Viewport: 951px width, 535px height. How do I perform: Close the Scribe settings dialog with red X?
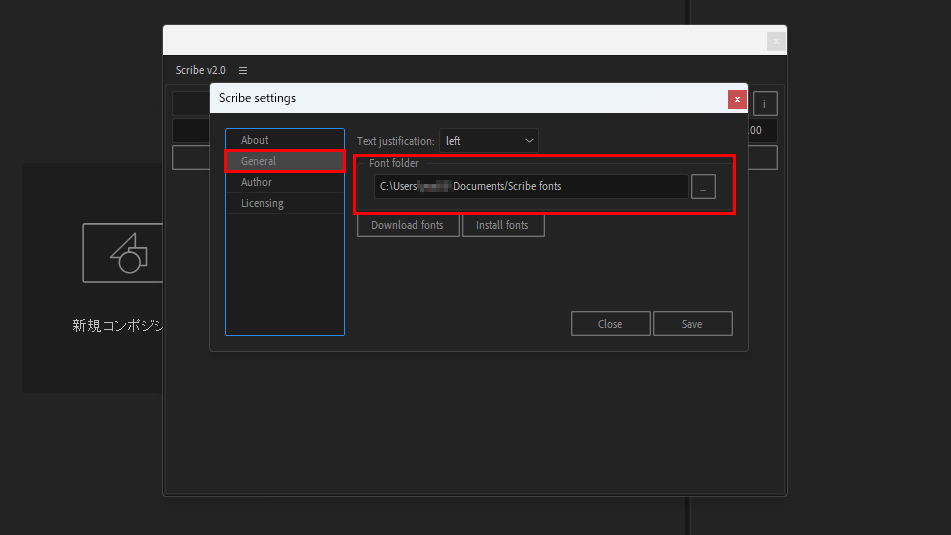click(737, 99)
